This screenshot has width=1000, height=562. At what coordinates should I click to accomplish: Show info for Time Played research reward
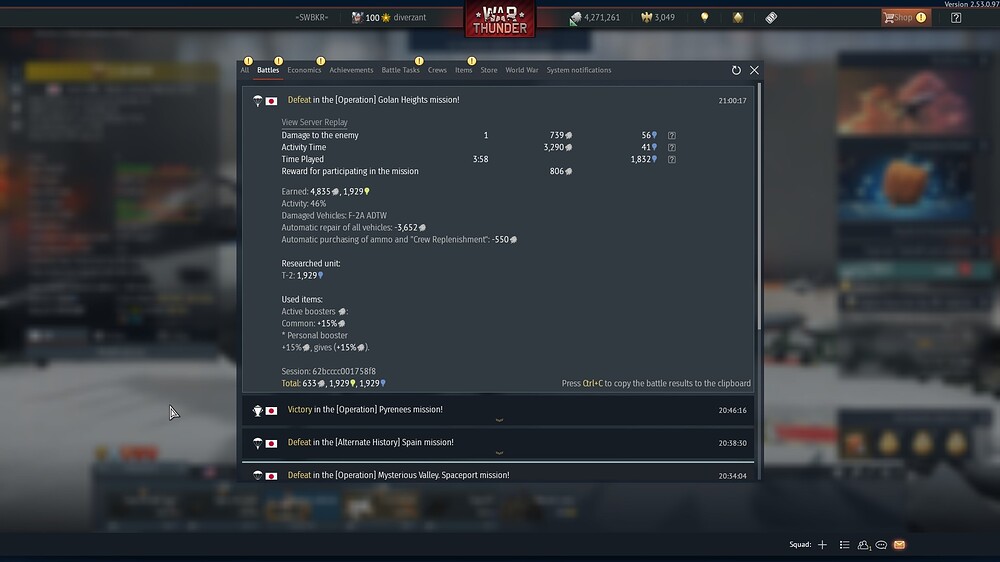(x=672, y=159)
